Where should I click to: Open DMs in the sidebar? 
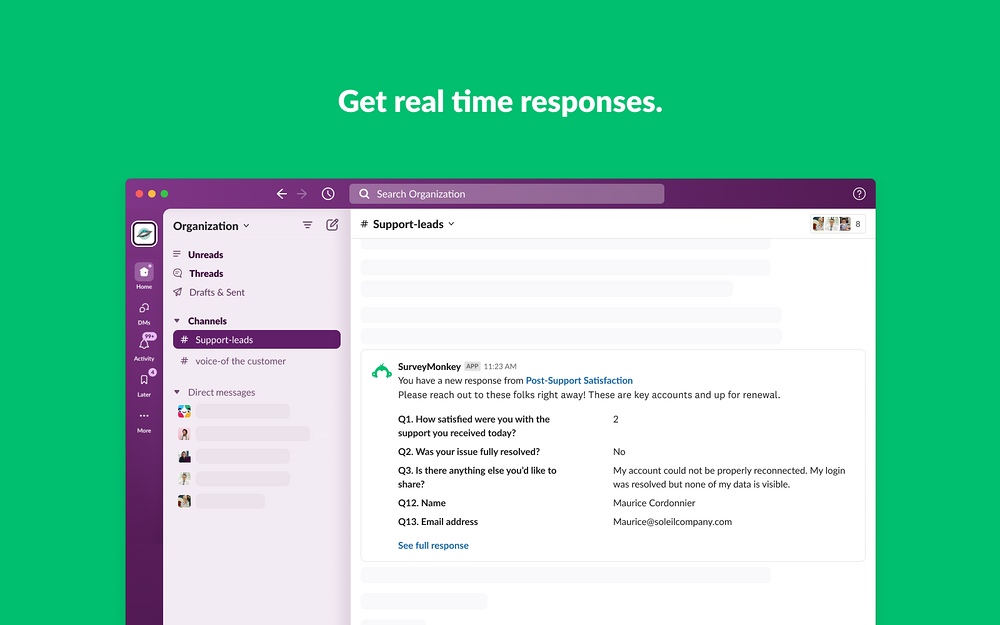click(x=144, y=313)
